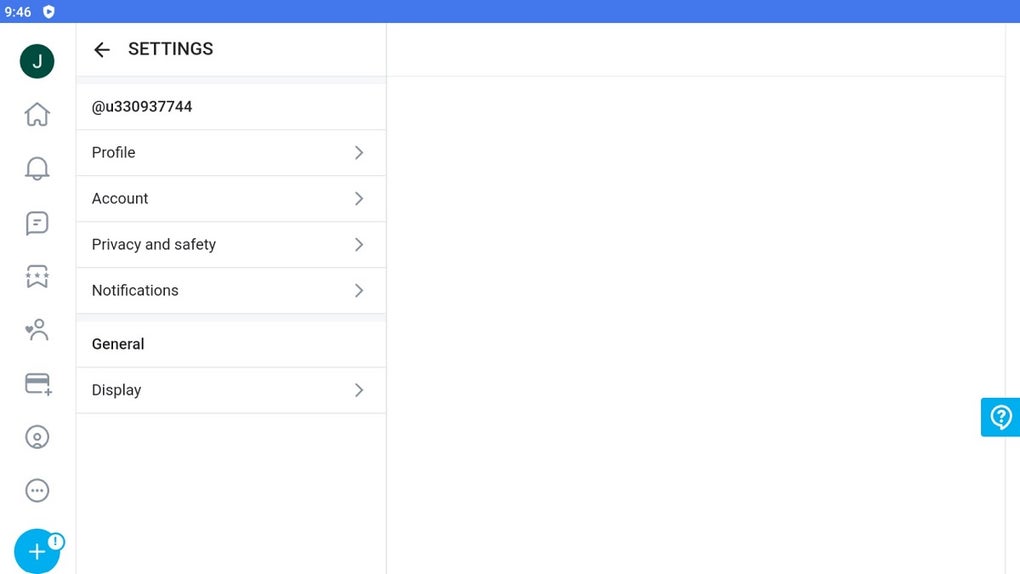Open the Profile settings item
Screen dimensions: 1020x574
point(230,153)
